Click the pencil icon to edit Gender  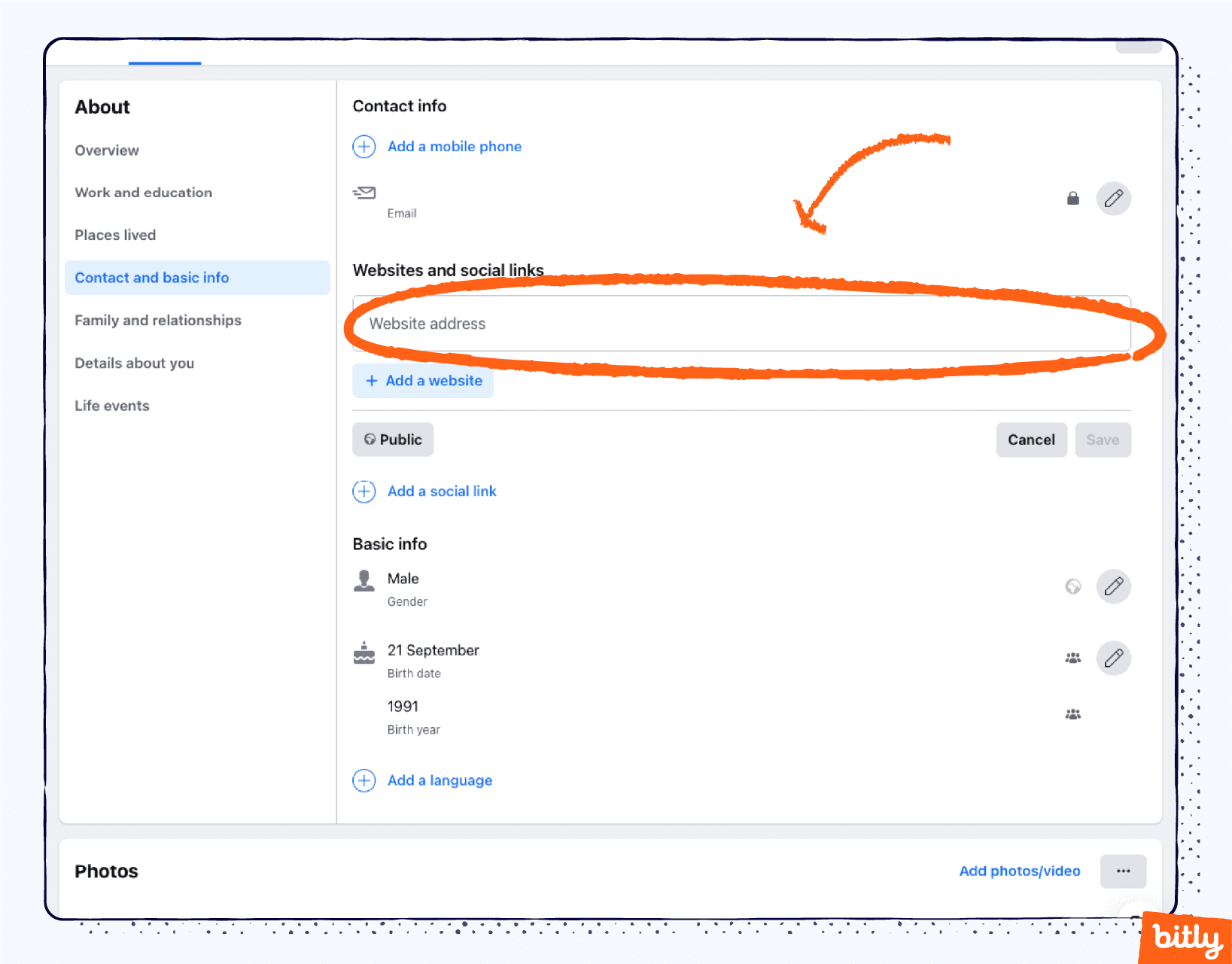(x=1114, y=586)
